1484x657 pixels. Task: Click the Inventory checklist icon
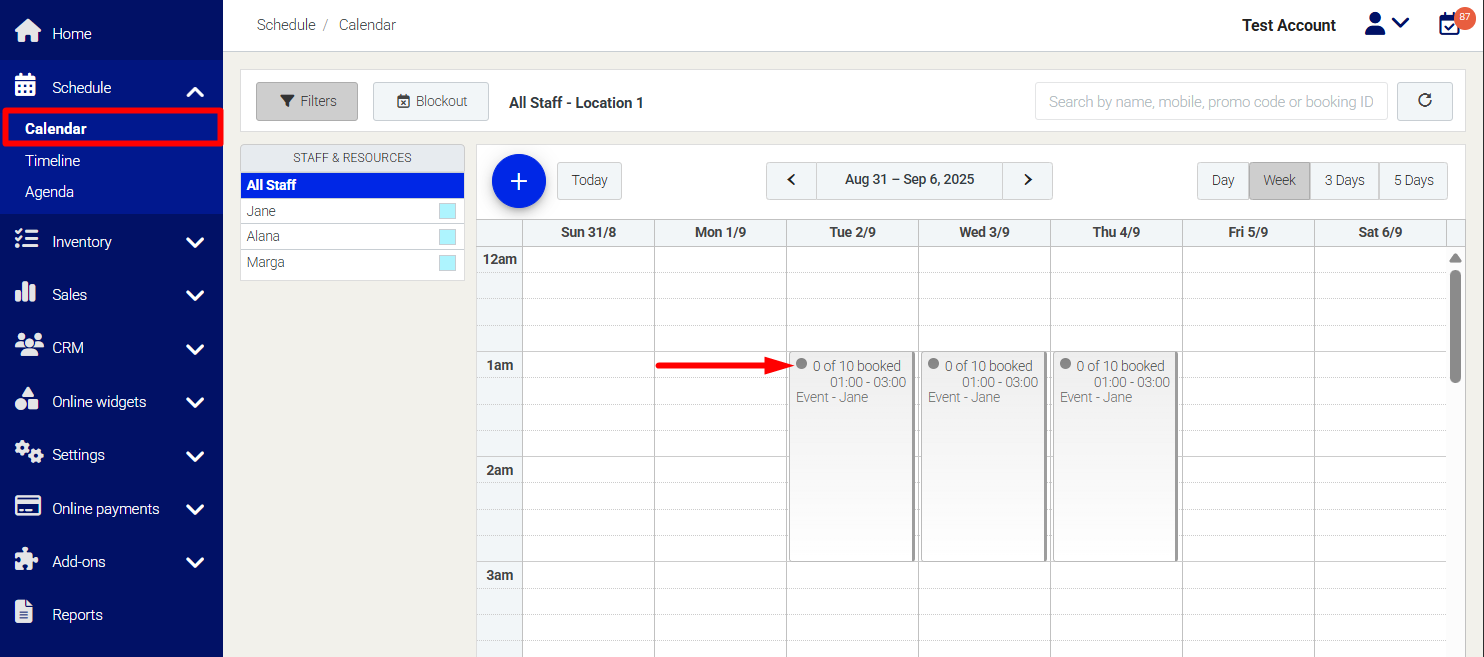[27, 239]
